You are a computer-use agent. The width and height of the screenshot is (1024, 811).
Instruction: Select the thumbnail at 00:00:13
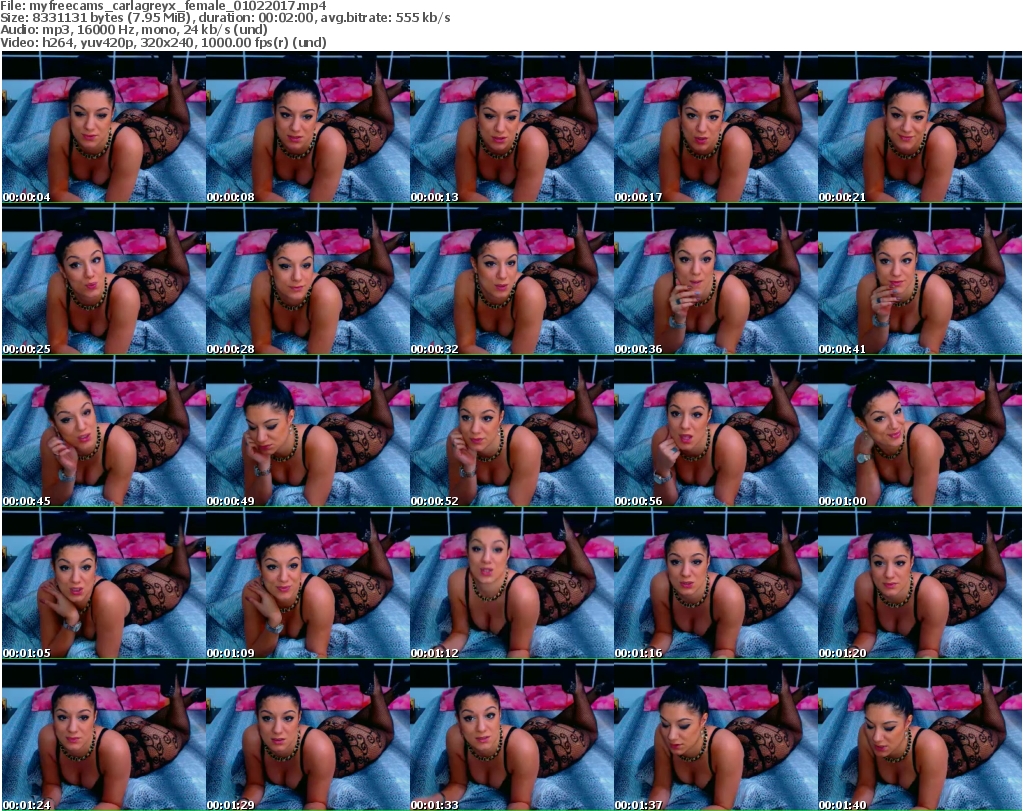click(511, 127)
